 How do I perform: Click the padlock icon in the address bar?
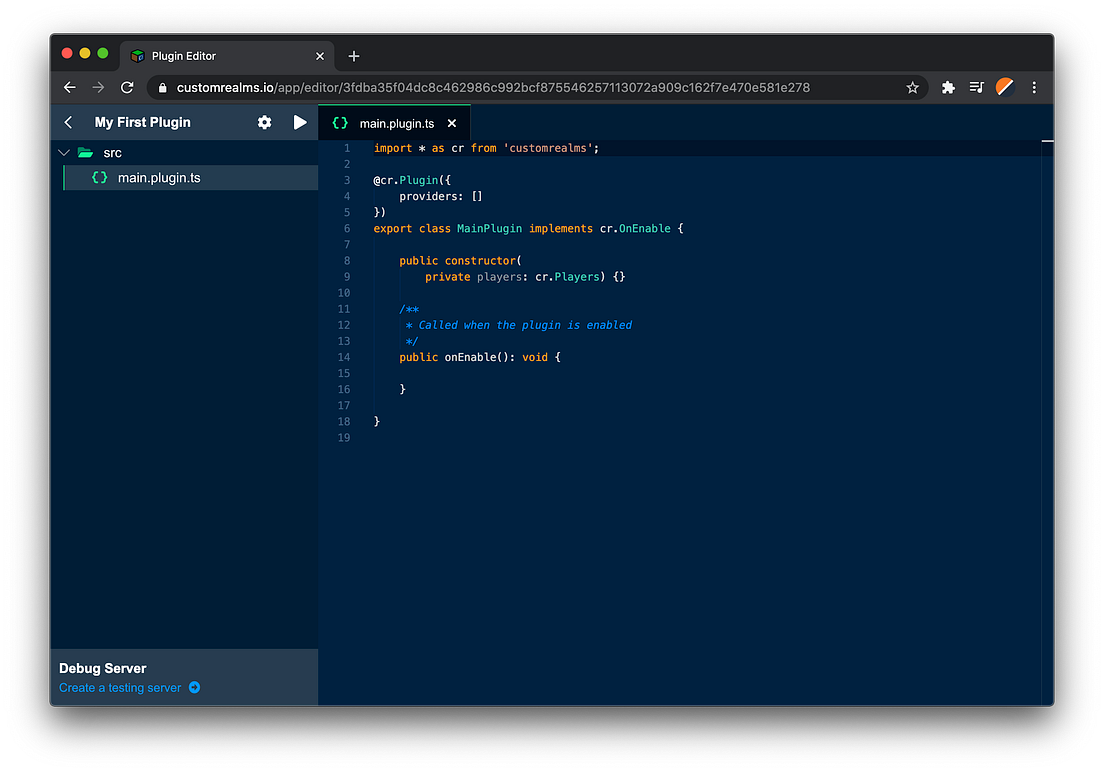pos(162,87)
